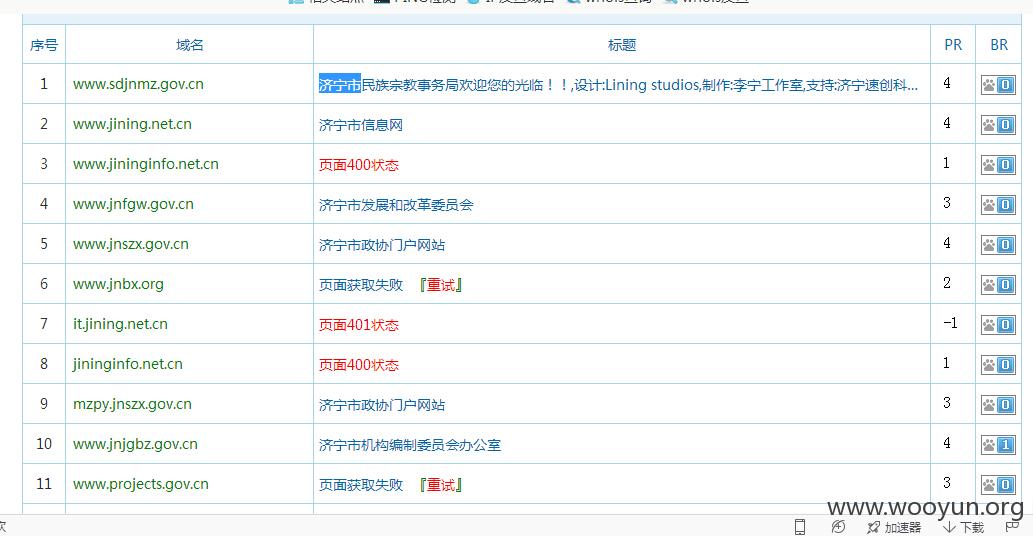Image resolution: width=1033 pixels, height=536 pixels.
Task: Open the 济宁市民族宗教事务局 title link
Action: click(618, 85)
